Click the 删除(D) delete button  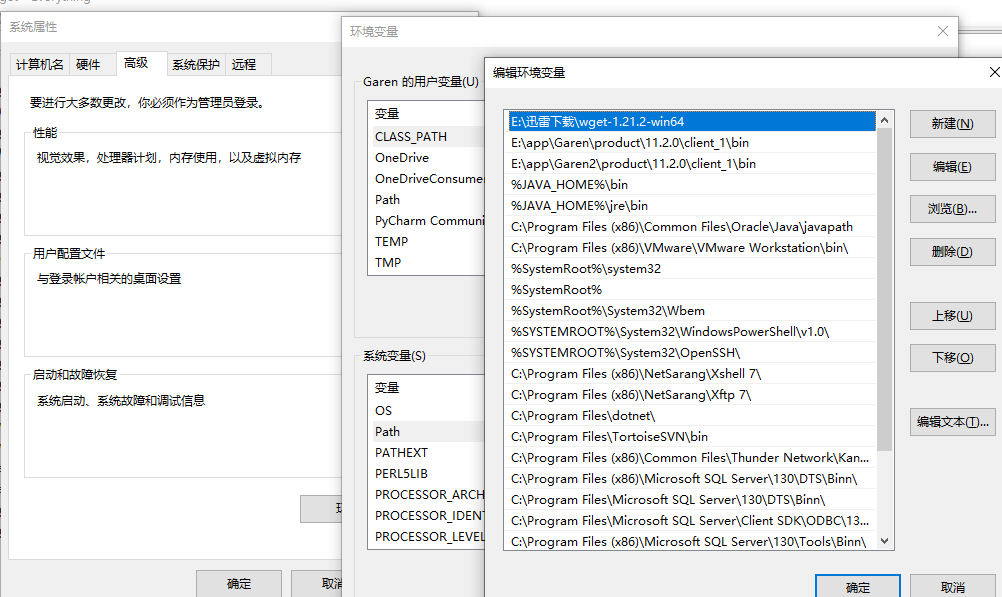point(952,252)
